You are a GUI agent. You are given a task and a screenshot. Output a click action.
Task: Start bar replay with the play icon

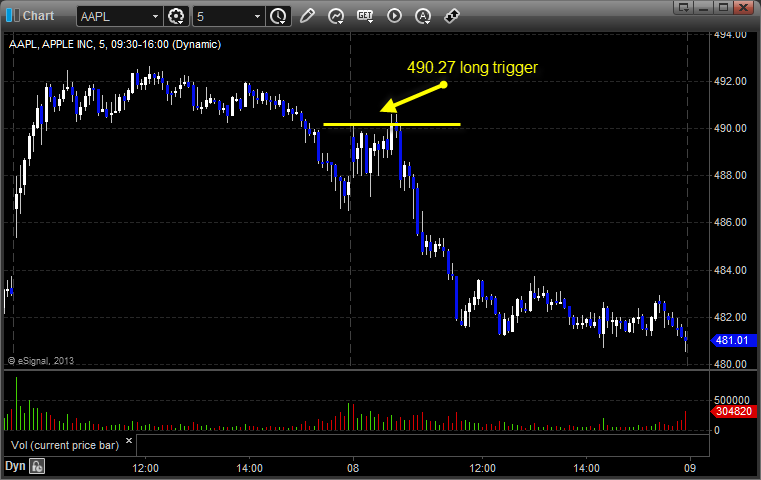tap(394, 16)
